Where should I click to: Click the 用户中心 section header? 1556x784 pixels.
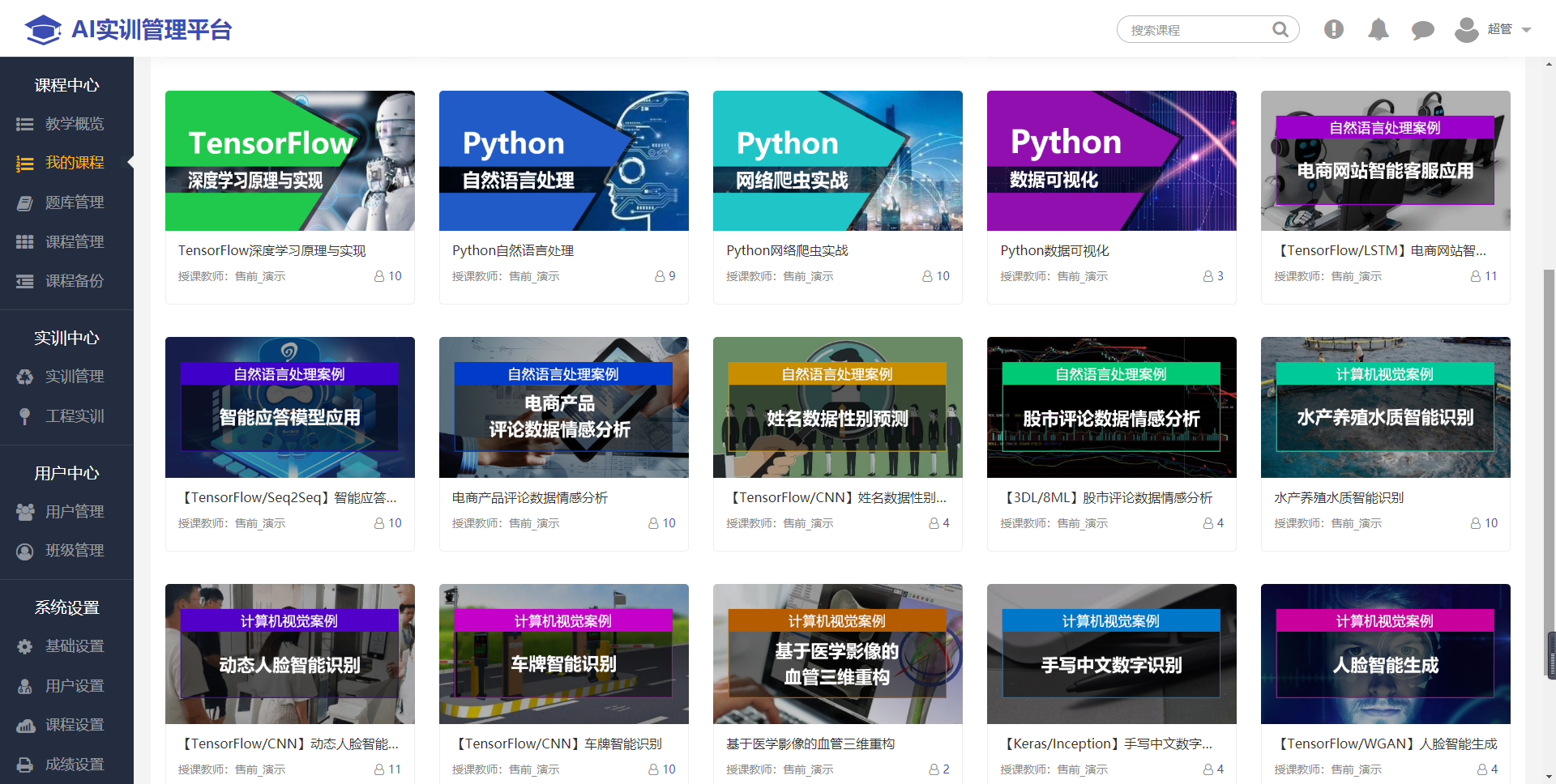66,473
